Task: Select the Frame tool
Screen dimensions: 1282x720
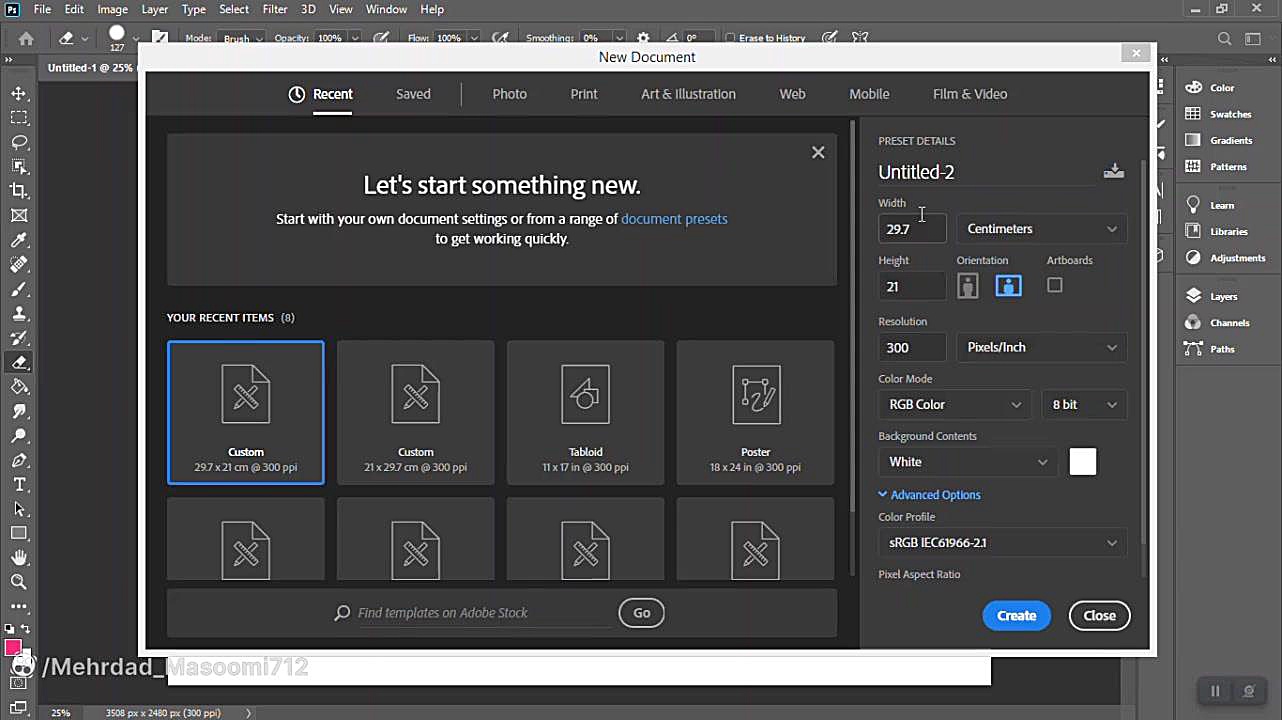Action: pos(19,215)
